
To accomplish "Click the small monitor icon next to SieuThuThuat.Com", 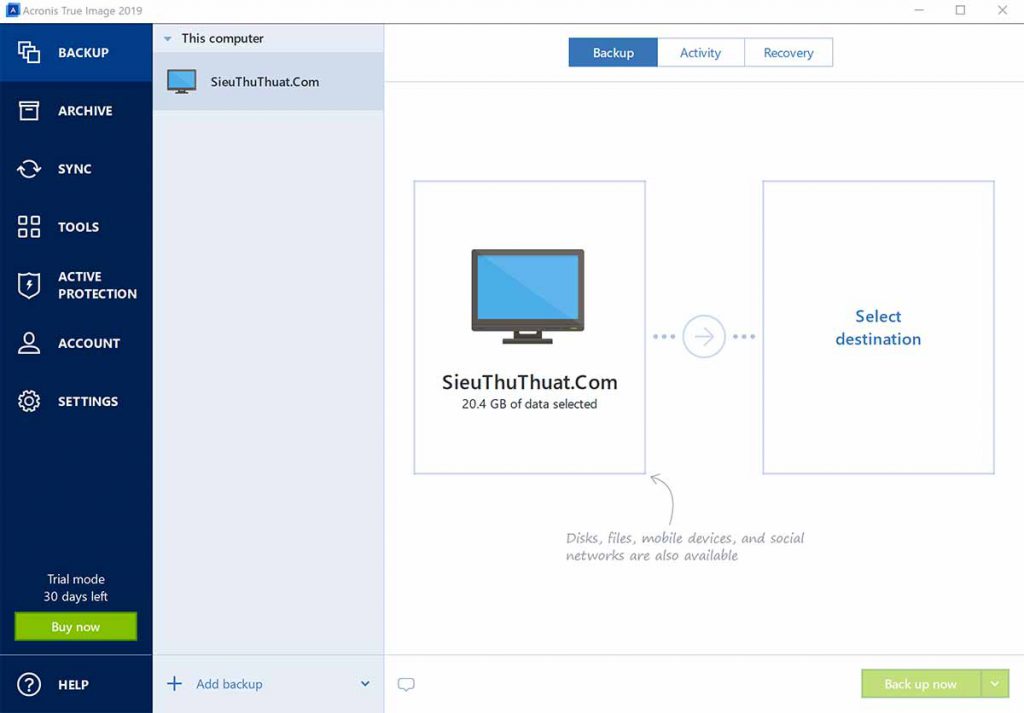I will 182,82.
